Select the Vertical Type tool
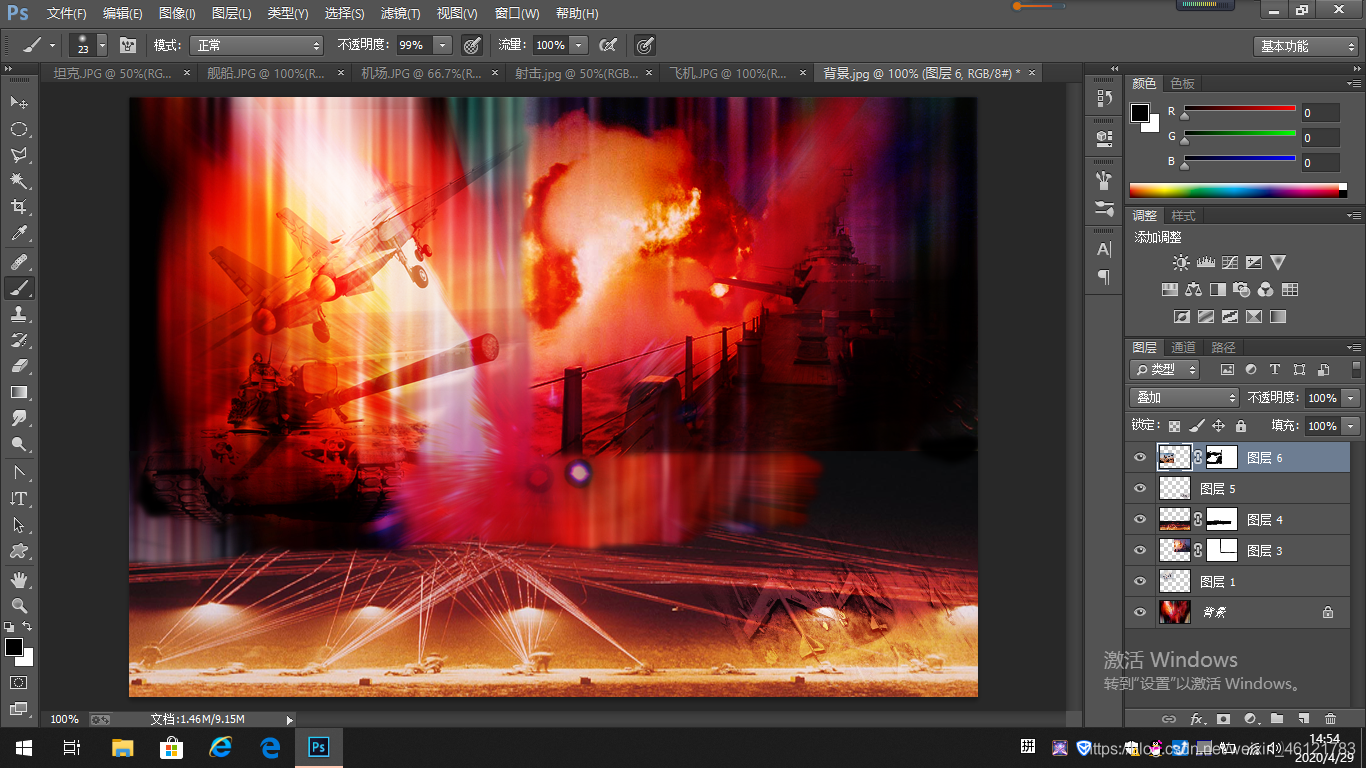The width and height of the screenshot is (1366, 768). (19, 498)
